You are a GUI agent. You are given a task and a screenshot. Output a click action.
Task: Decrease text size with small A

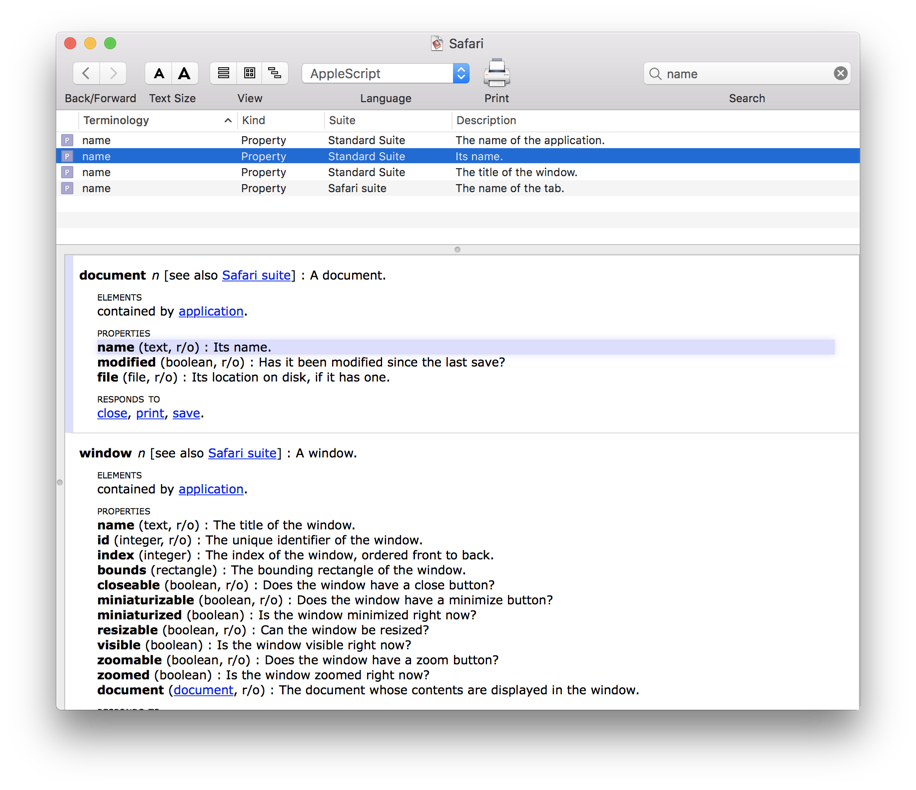(x=159, y=73)
